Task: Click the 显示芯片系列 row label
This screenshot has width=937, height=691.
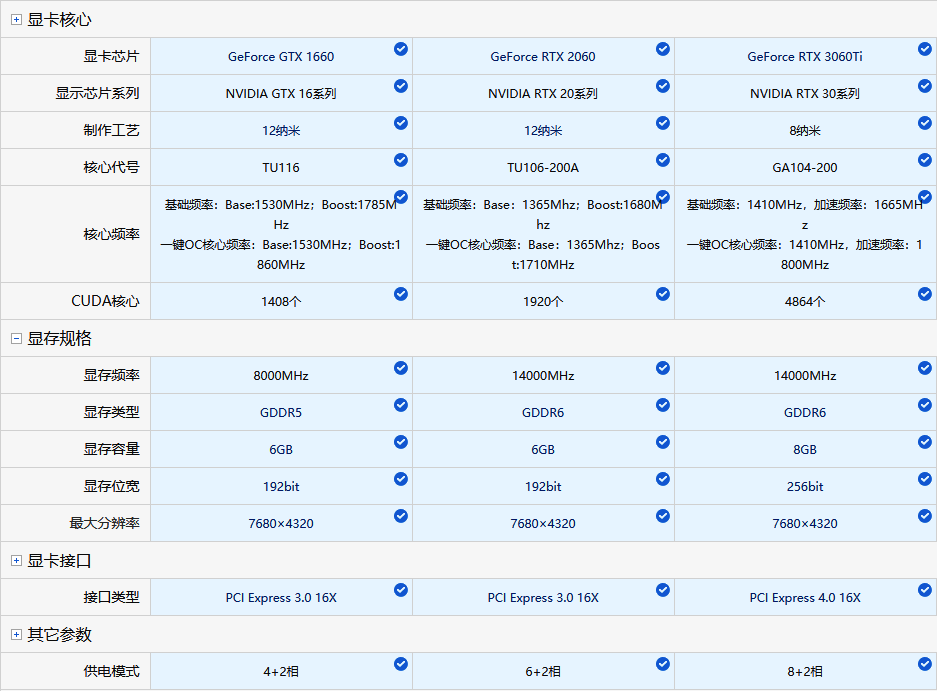Action: (97, 93)
